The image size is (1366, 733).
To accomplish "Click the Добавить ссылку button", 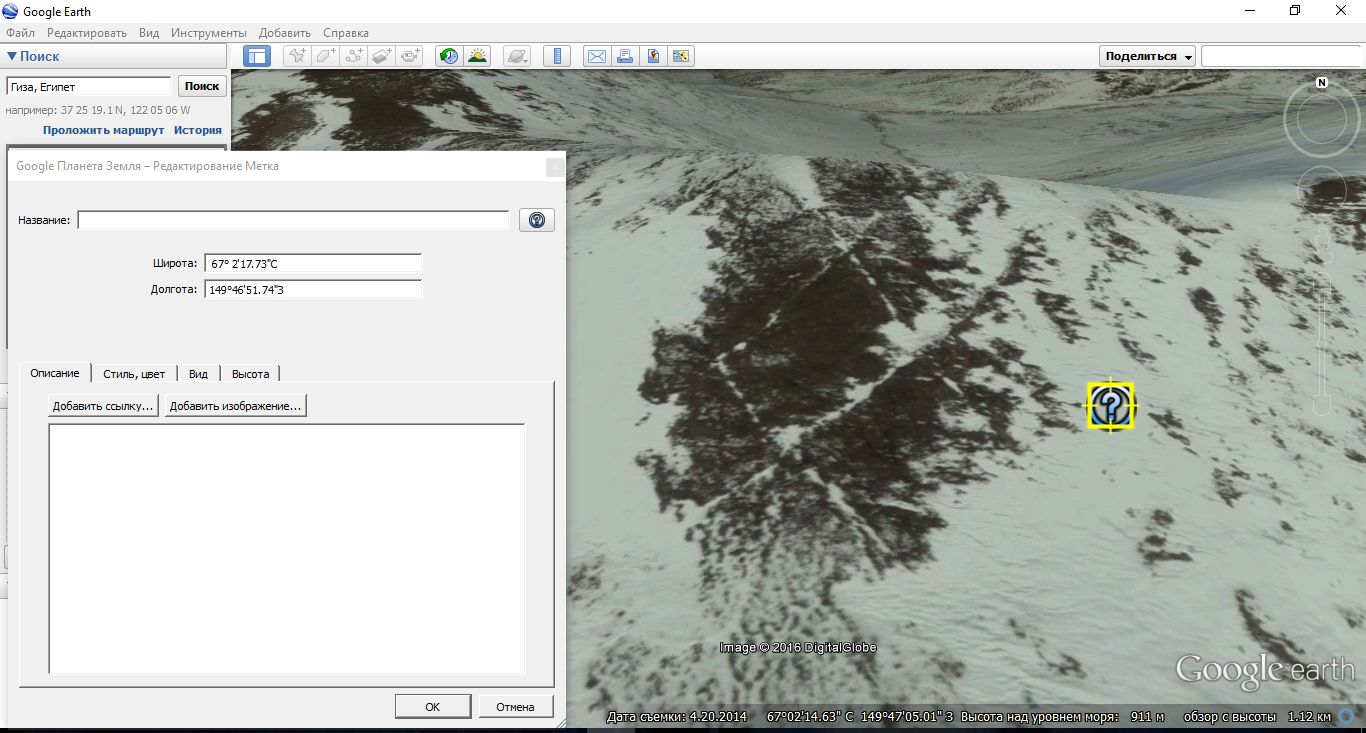I will pos(103,406).
